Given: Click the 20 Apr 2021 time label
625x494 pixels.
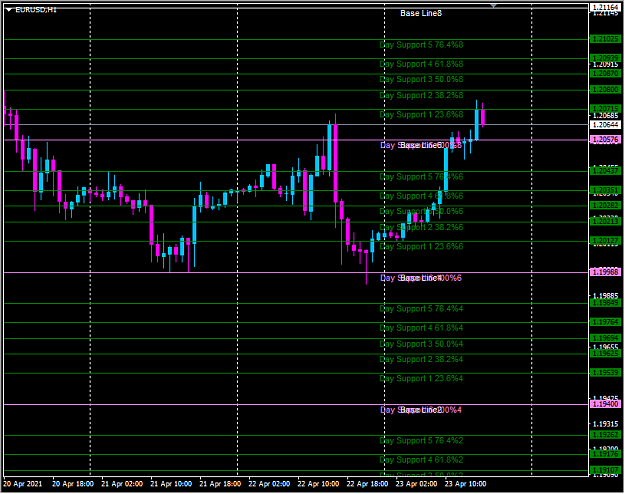Looking at the screenshot, I should [23, 484].
